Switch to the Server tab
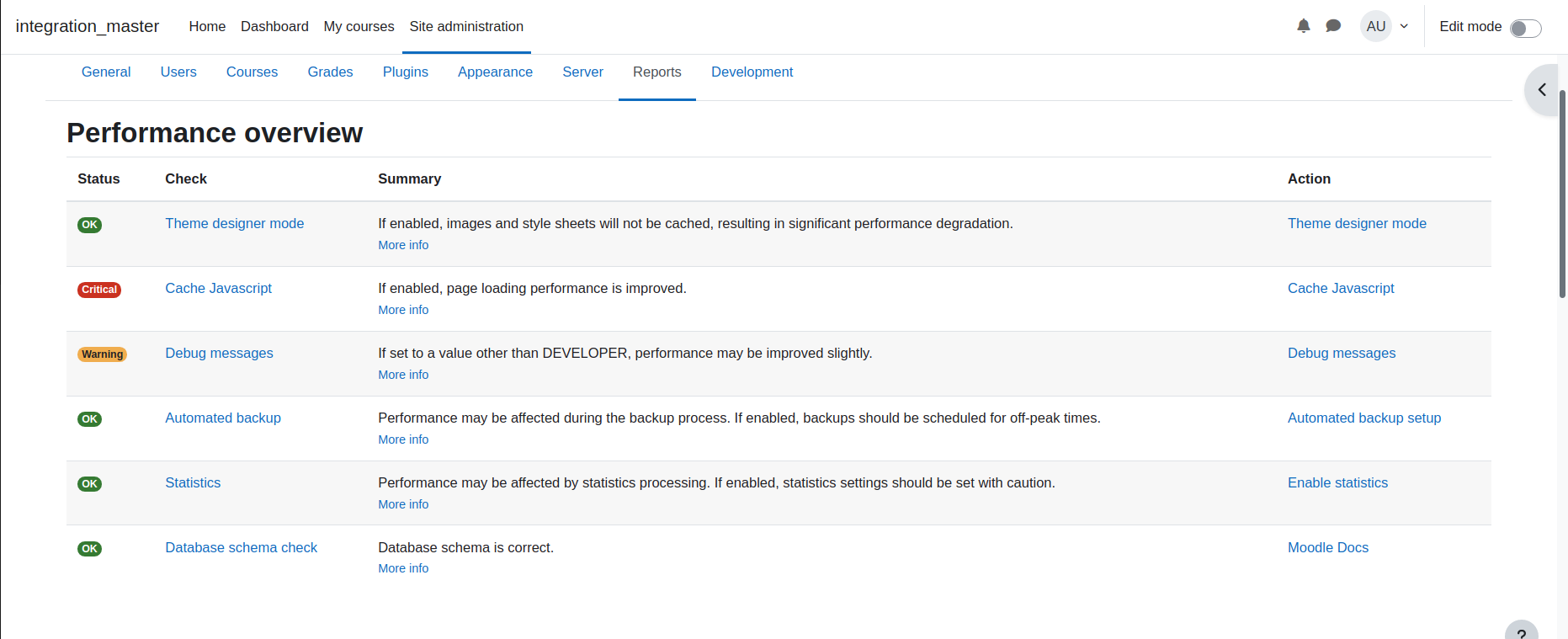The image size is (1568, 639). (x=582, y=72)
